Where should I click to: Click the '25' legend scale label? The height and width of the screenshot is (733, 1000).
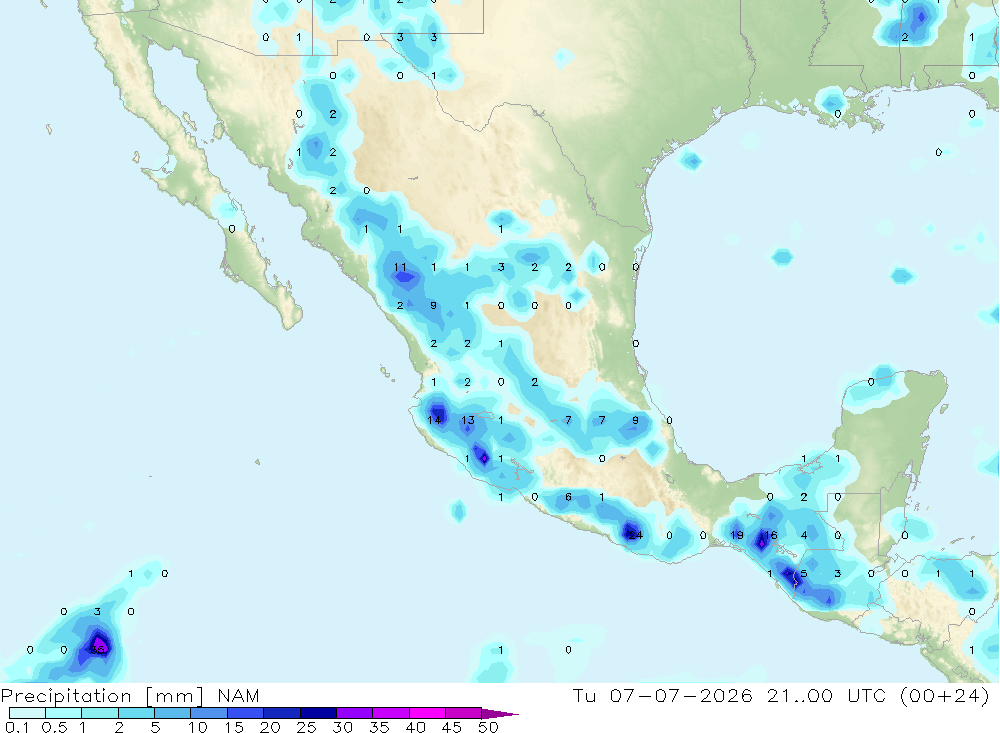307,727
